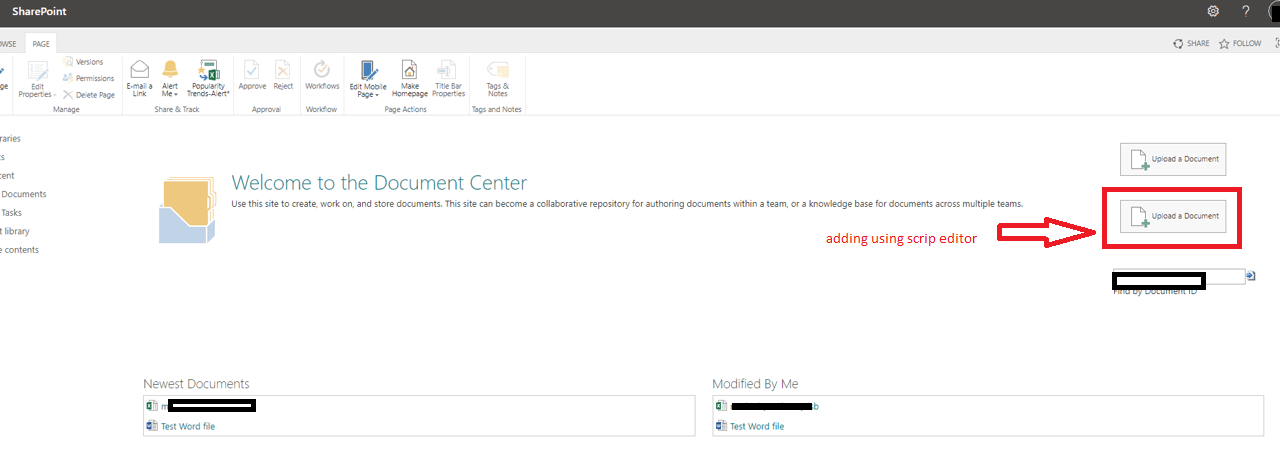Image resolution: width=1280 pixels, height=470 pixels.
Task: Click the Document Center folder image
Action: 189,208
